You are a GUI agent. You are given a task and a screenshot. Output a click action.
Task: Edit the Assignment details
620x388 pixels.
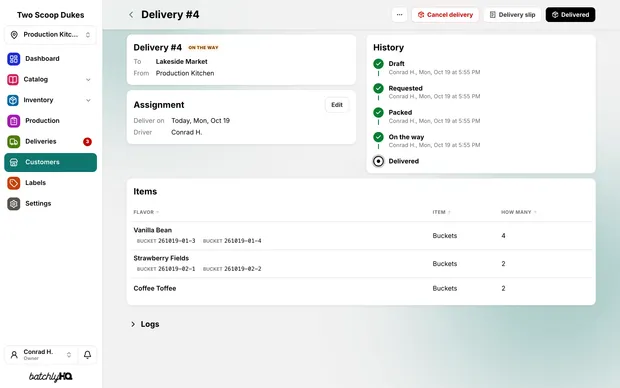[337, 105]
